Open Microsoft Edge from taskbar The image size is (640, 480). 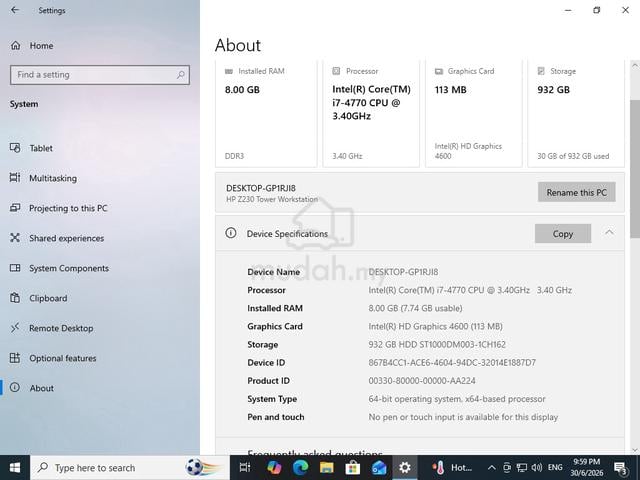pyautogui.click(x=300, y=467)
